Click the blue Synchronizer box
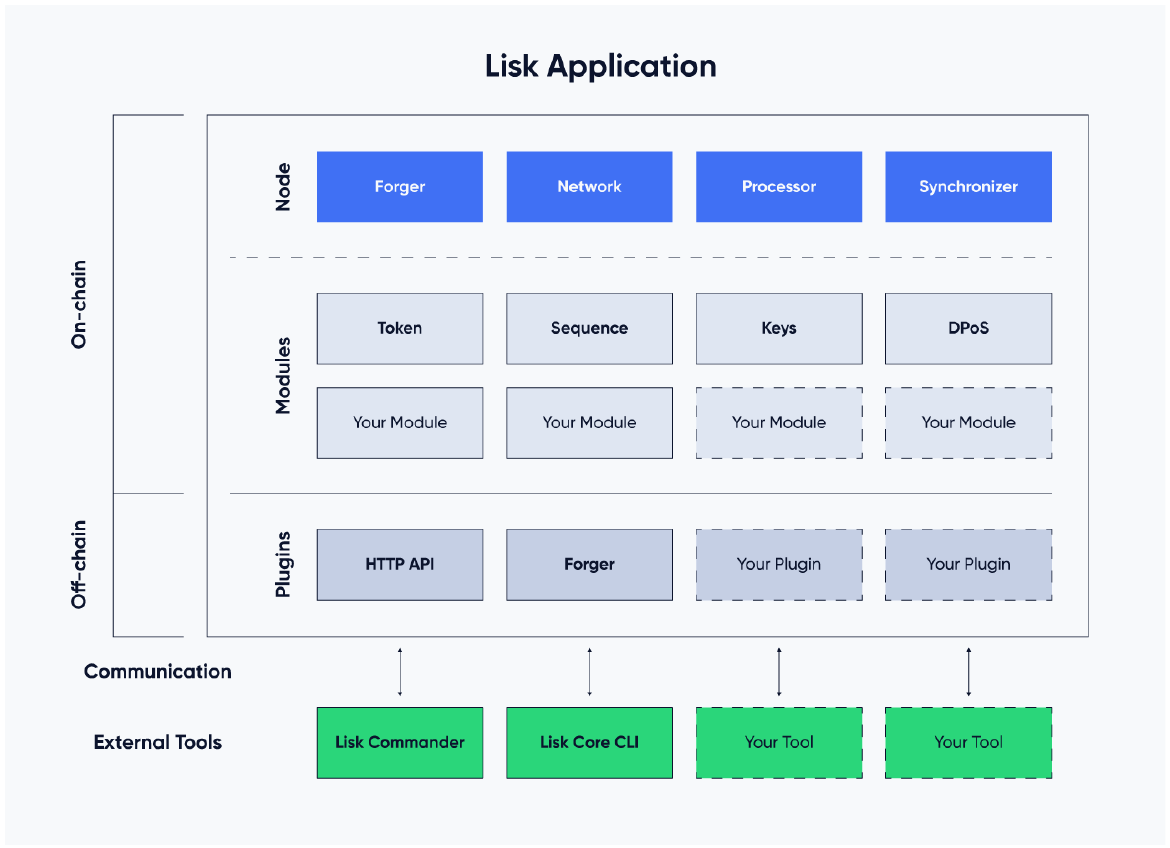 pyautogui.click(x=969, y=187)
